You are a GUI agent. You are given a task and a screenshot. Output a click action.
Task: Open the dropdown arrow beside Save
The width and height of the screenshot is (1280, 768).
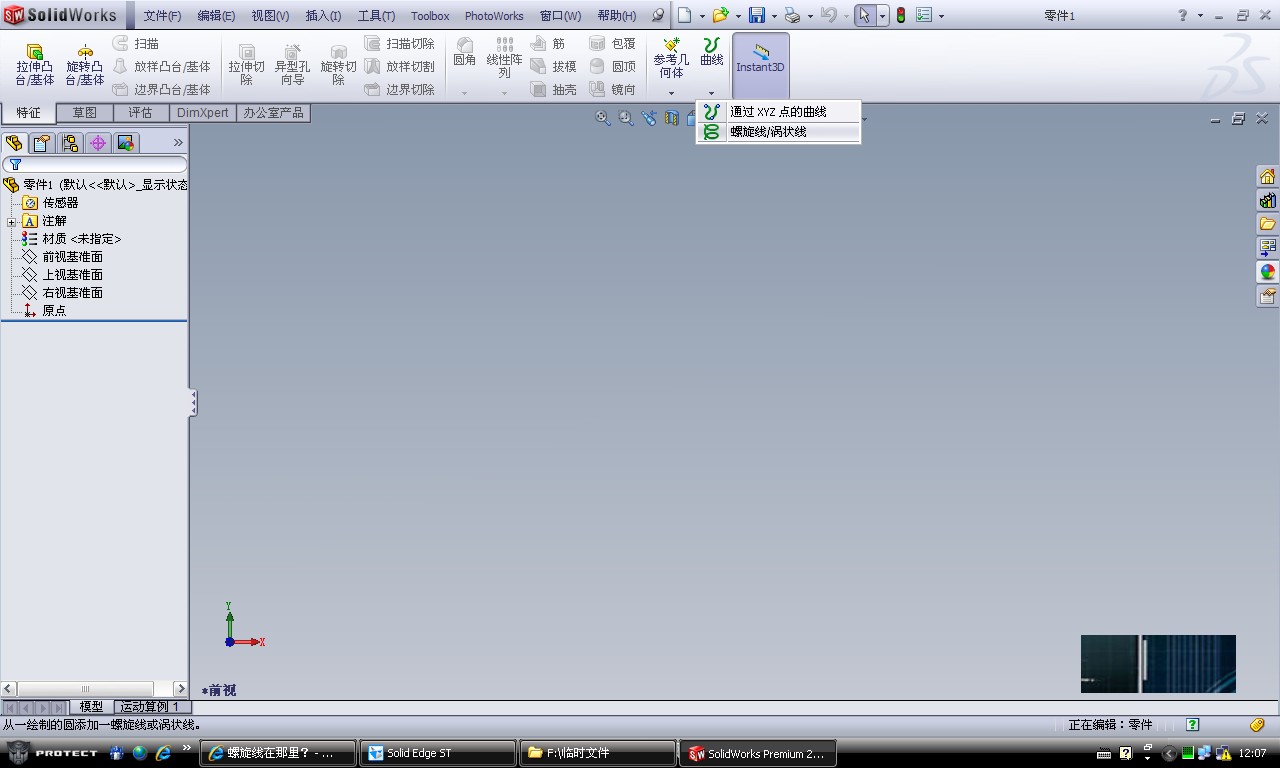tap(774, 16)
